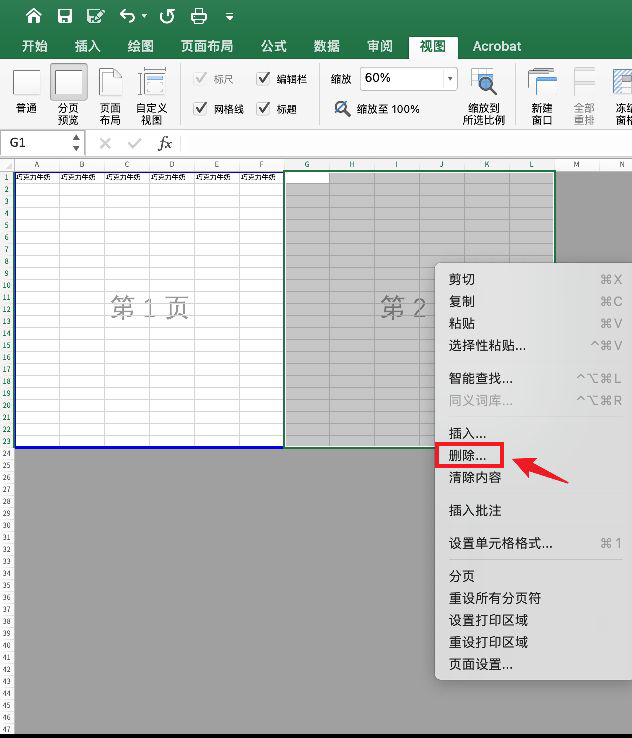Select row 12 header
Viewport: 632px width, 738px height.
7,309
